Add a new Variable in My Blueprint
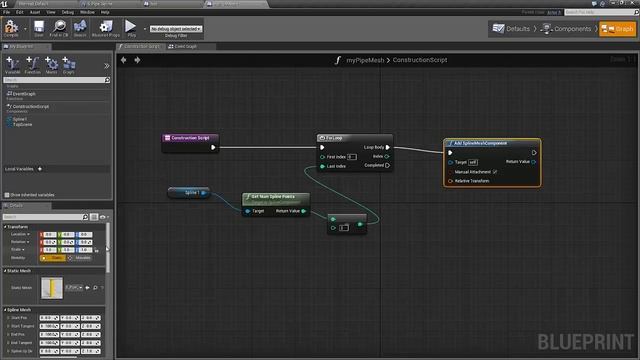640x360 pixels. [12, 65]
